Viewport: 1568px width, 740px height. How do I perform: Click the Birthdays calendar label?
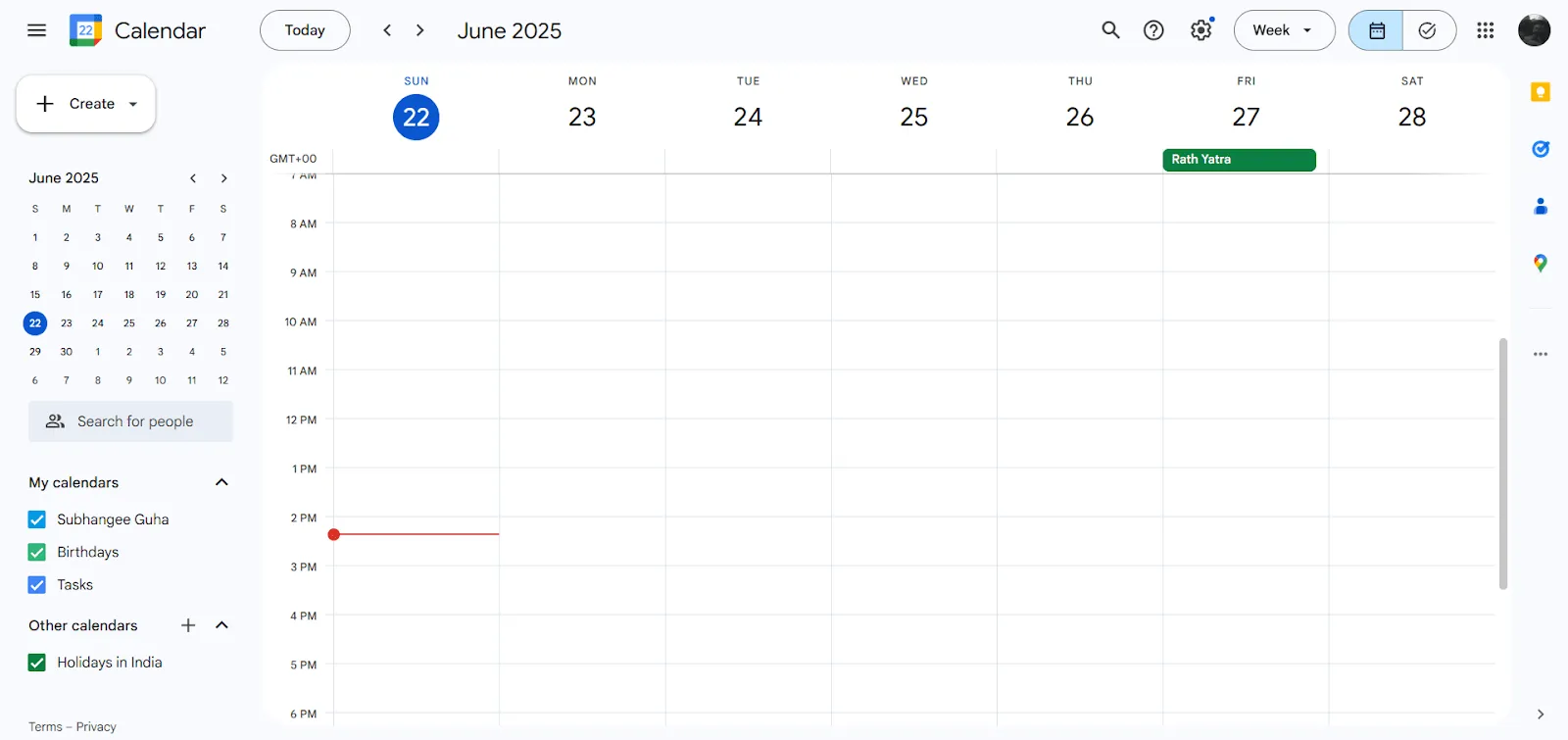coord(88,552)
